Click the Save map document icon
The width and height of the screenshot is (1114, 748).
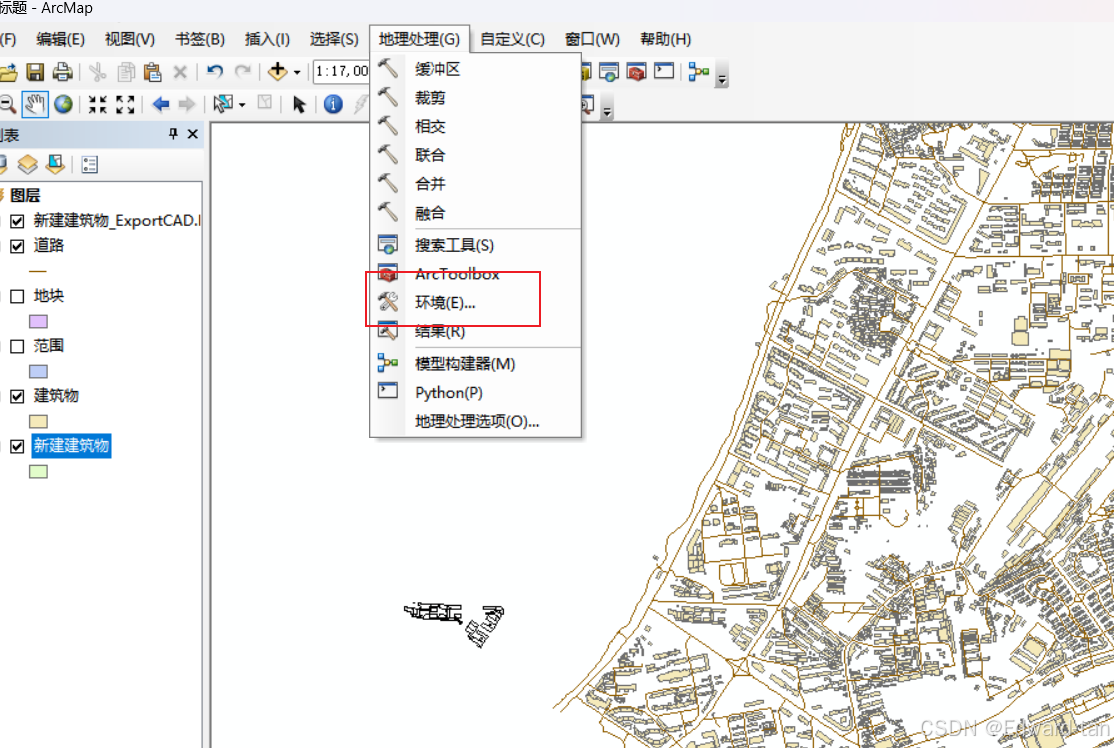click(35, 71)
